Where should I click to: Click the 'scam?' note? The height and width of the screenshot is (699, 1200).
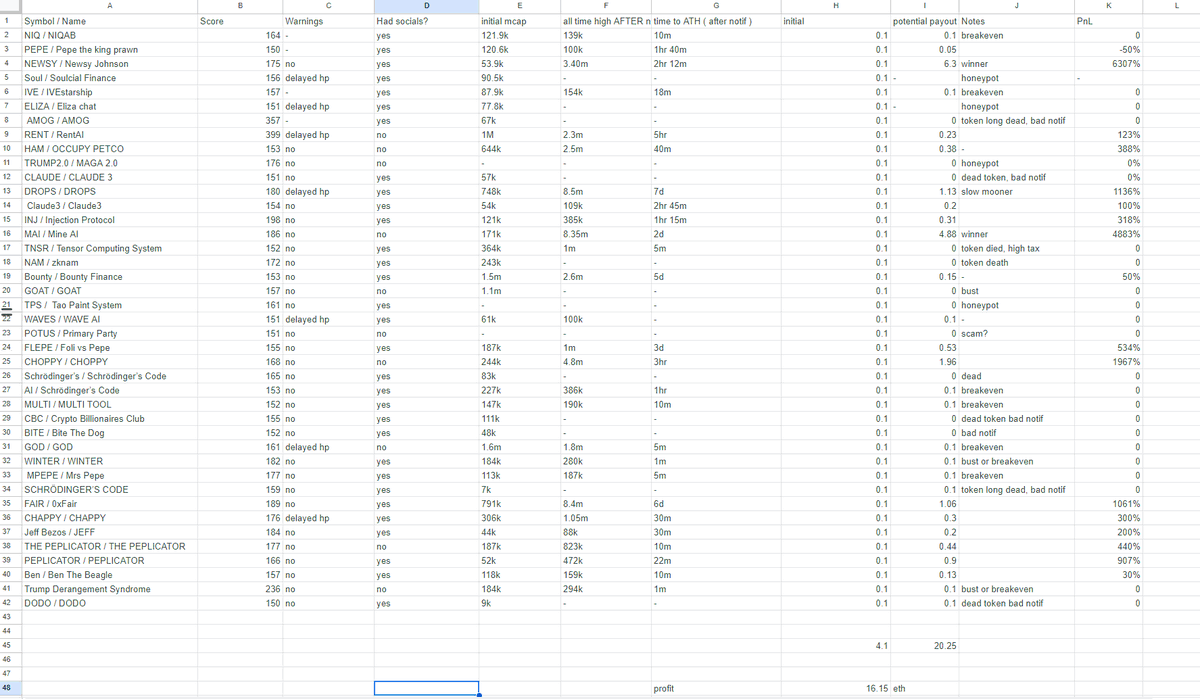click(x=974, y=333)
